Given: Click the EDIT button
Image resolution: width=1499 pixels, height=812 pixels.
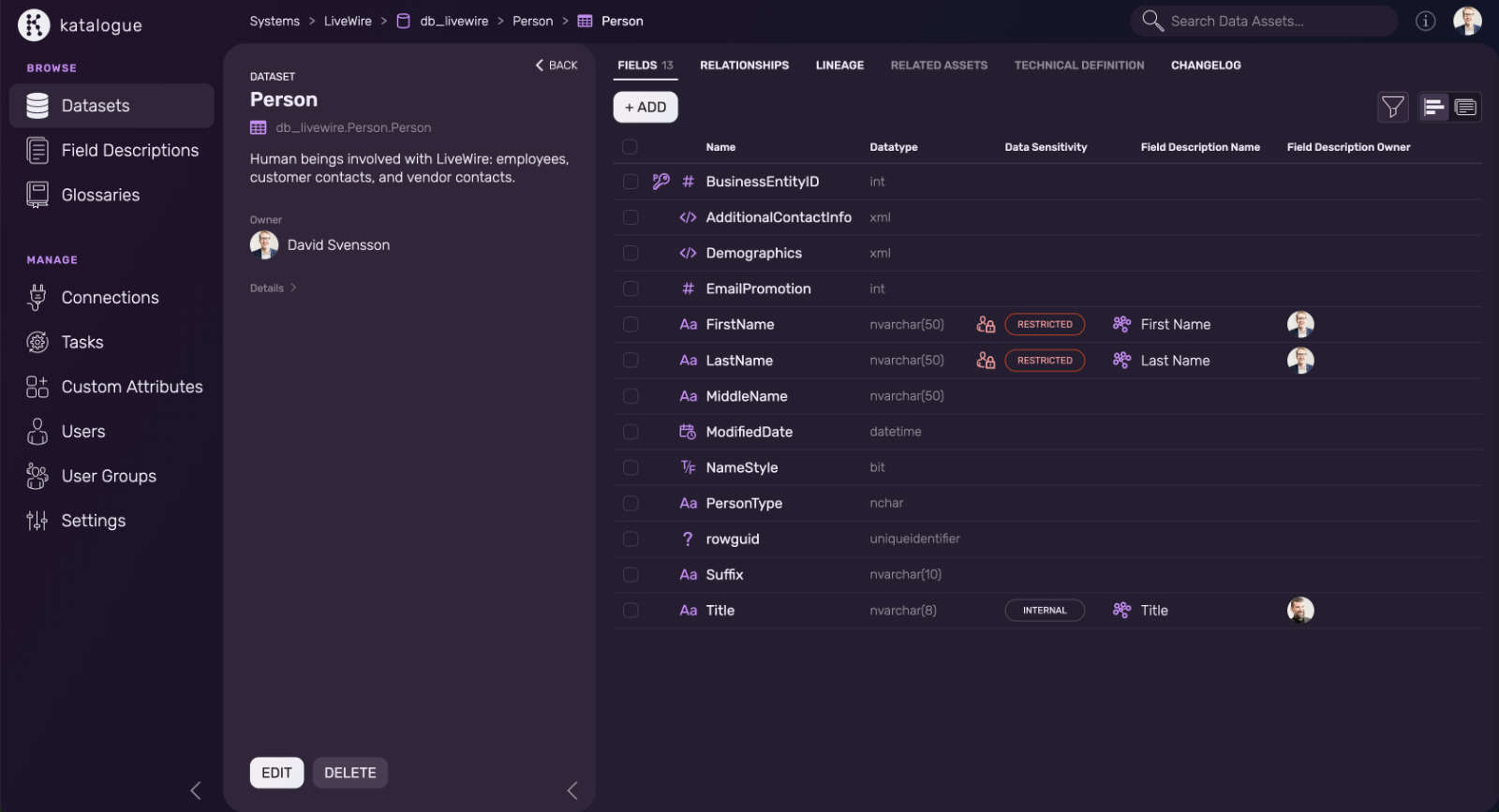Looking at the screenshot, I should (276, 773).
